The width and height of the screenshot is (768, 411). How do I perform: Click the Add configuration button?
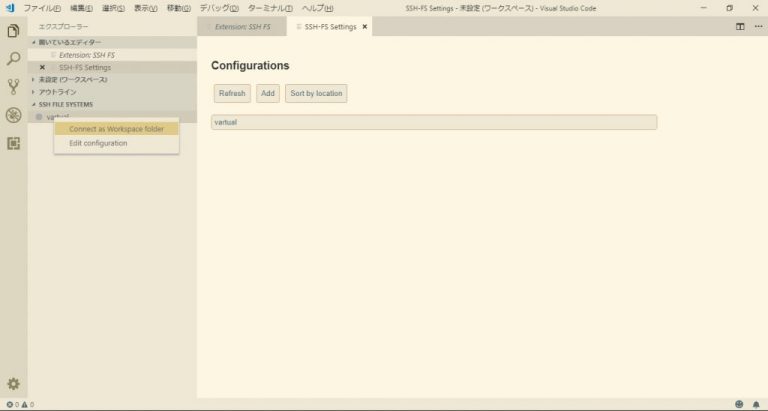point(268,94)
